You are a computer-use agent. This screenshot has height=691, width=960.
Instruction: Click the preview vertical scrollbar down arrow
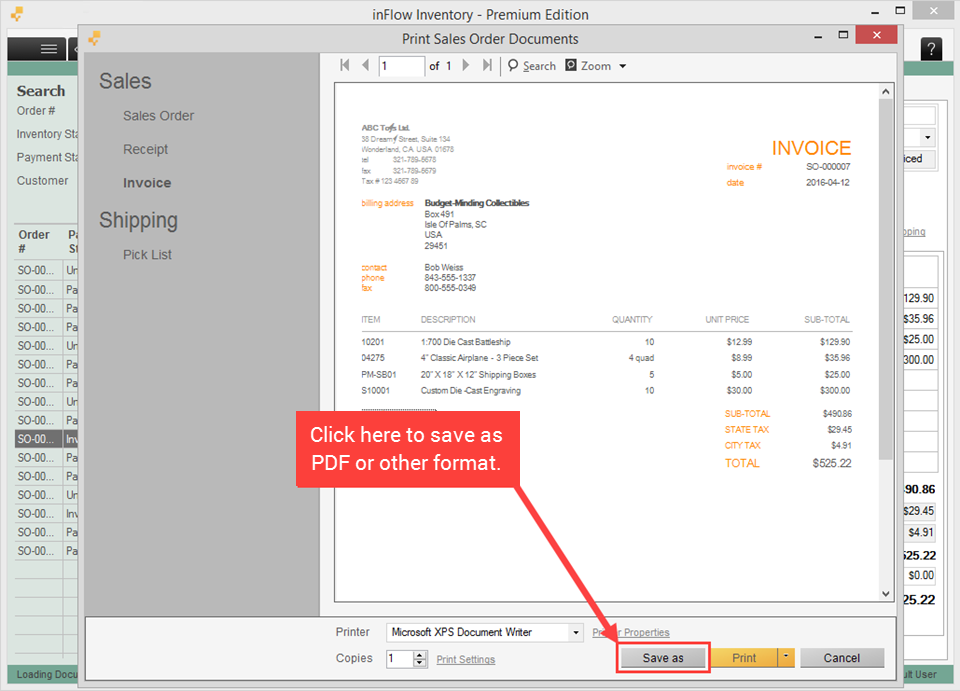pos(885,594)
